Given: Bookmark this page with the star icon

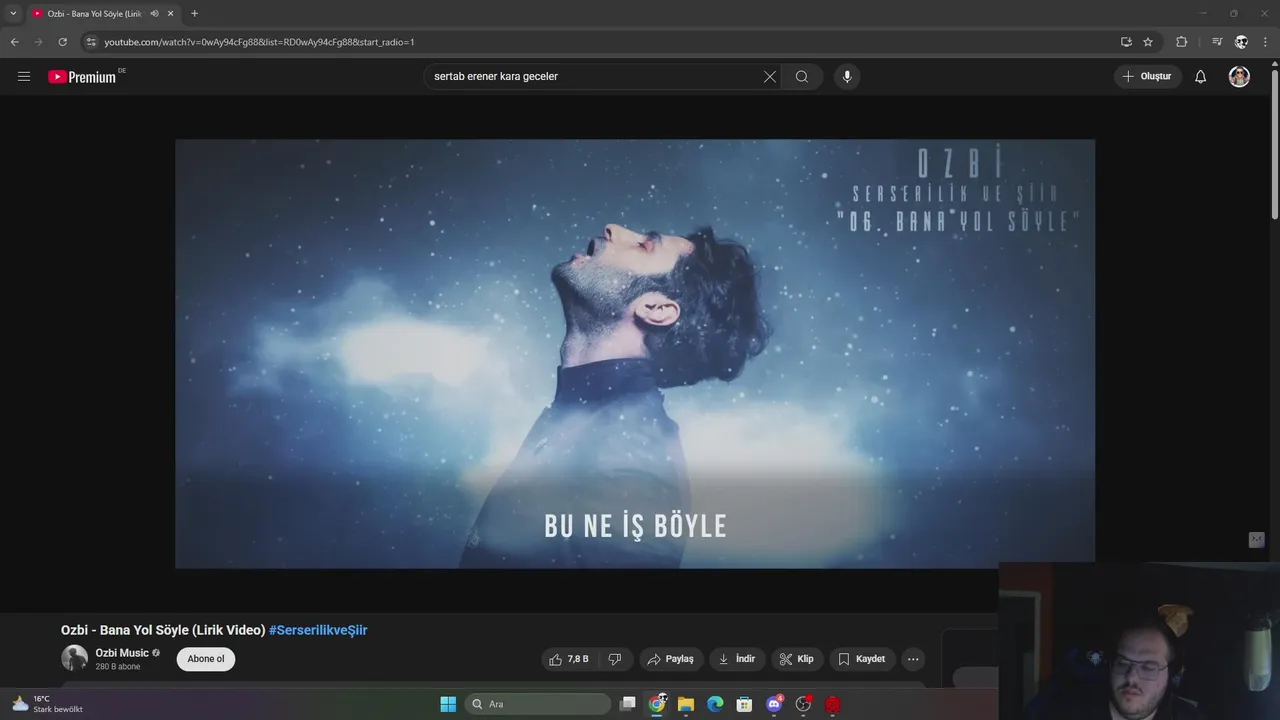Looking at the screenshot, I should (1148, 42).
